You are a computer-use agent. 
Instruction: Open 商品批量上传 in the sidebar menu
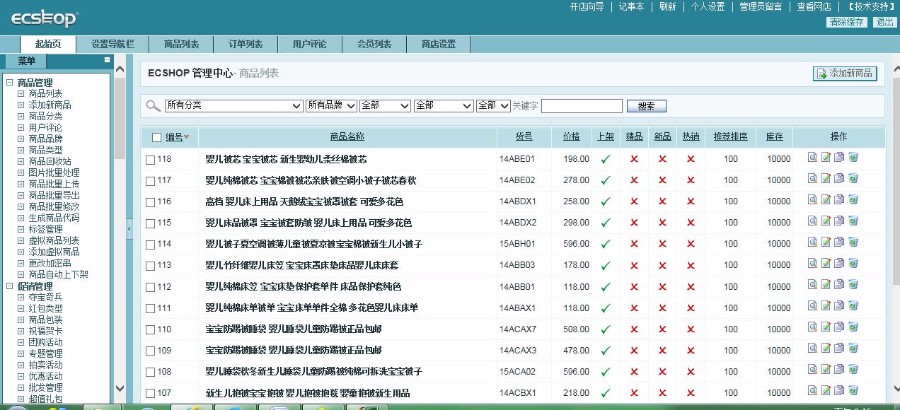click(54, 184)
